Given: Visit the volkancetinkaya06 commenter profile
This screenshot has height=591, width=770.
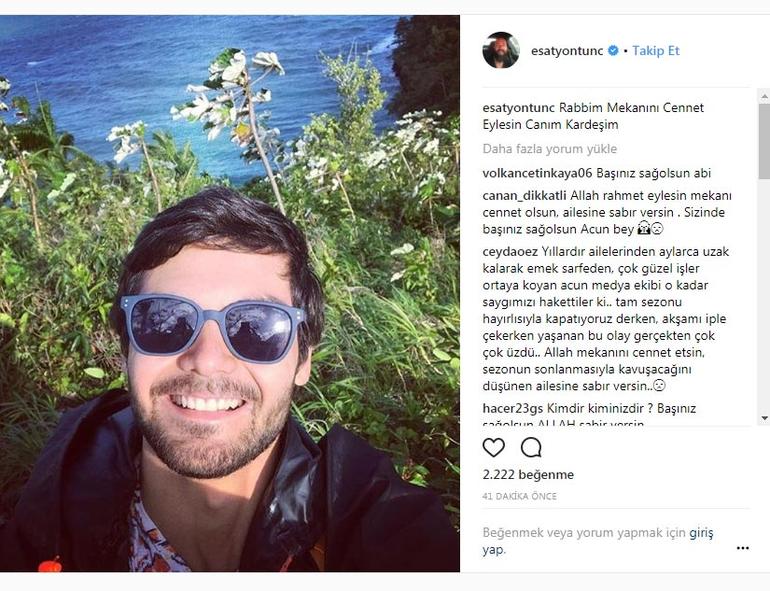Looking at the screenshot, I should 538,173.
